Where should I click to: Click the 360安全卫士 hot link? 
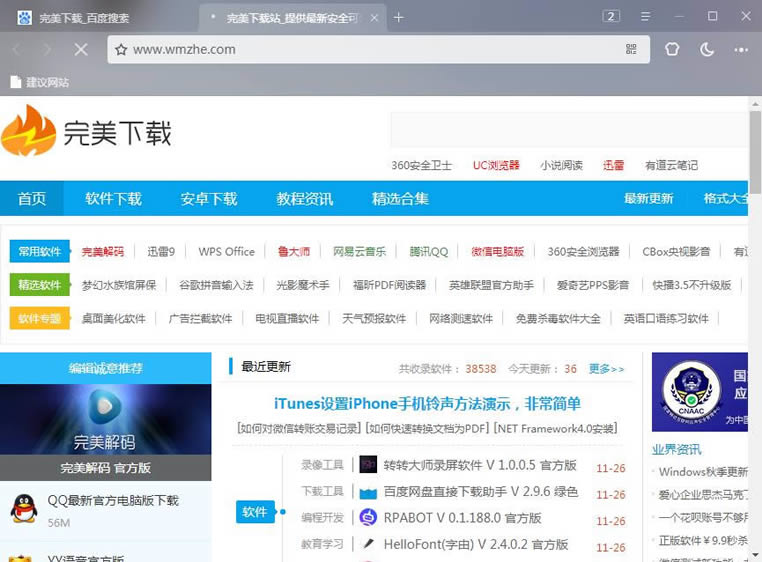[x=421, y=165]
